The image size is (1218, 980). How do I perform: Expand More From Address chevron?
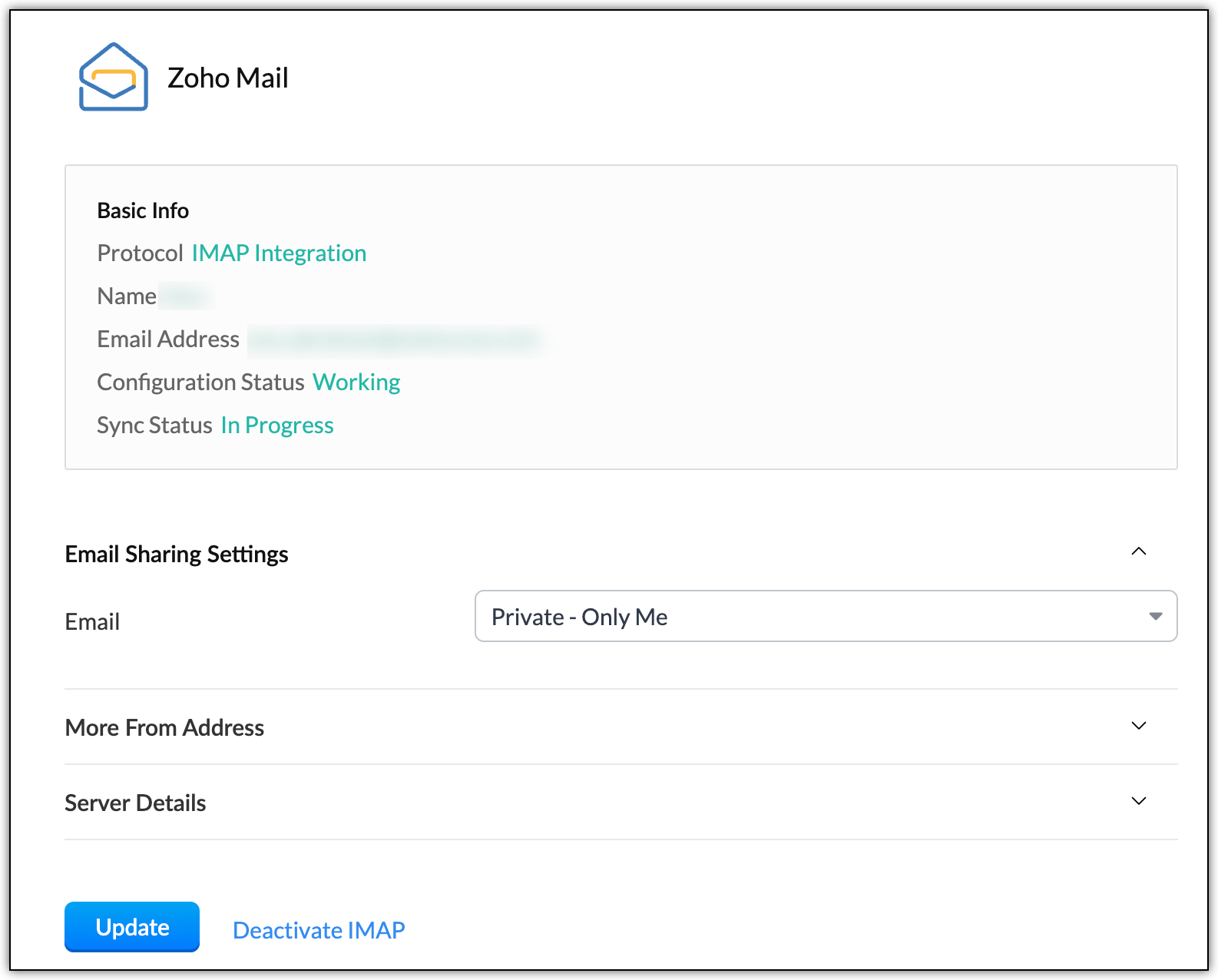[x=1139, y=726]
